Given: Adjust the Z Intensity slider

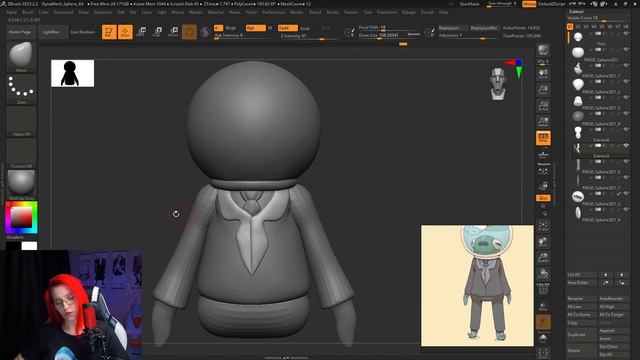Looking at the screenshot, I should (309, 36).
